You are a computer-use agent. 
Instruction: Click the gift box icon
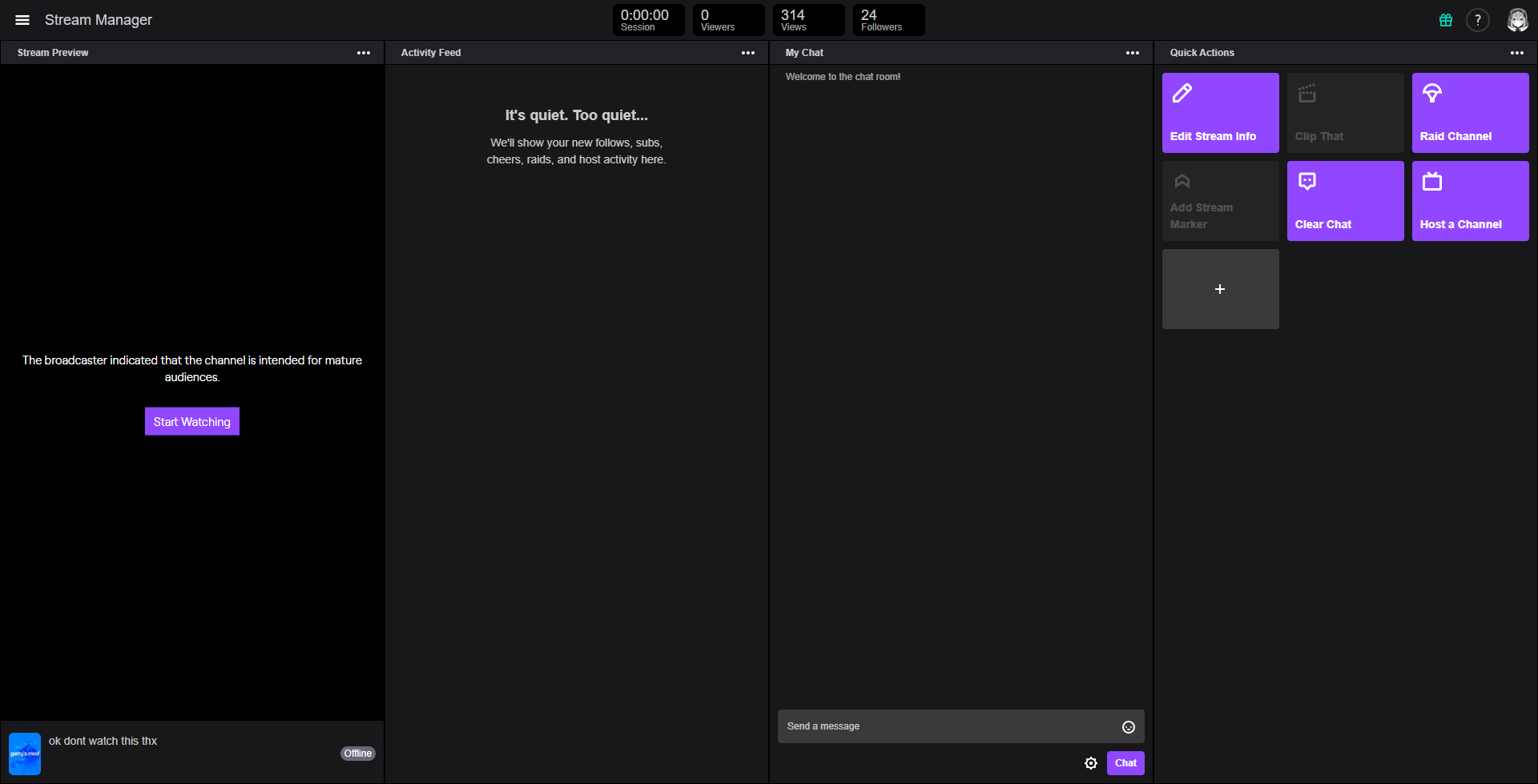1446,20
